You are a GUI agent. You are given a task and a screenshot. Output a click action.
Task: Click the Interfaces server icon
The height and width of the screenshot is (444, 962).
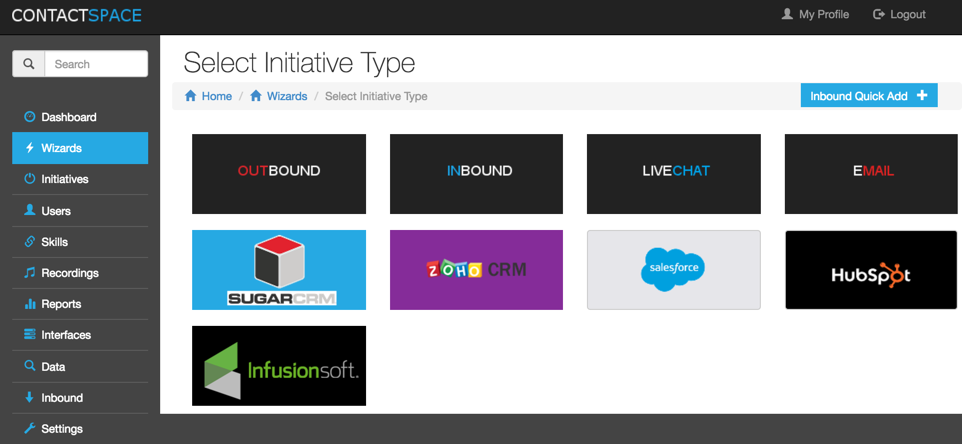pos(29,335)
